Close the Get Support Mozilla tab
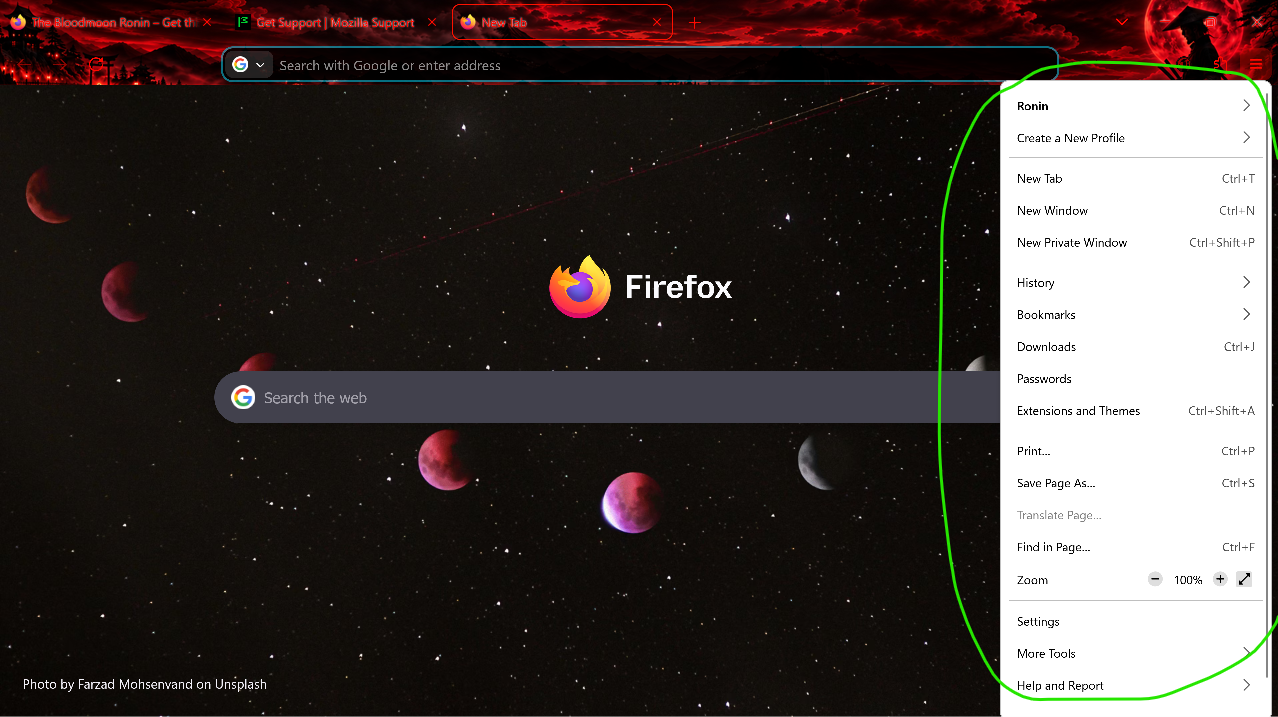Image resolution: width=1278 pixels, height=717 pixels. point(432,22)
